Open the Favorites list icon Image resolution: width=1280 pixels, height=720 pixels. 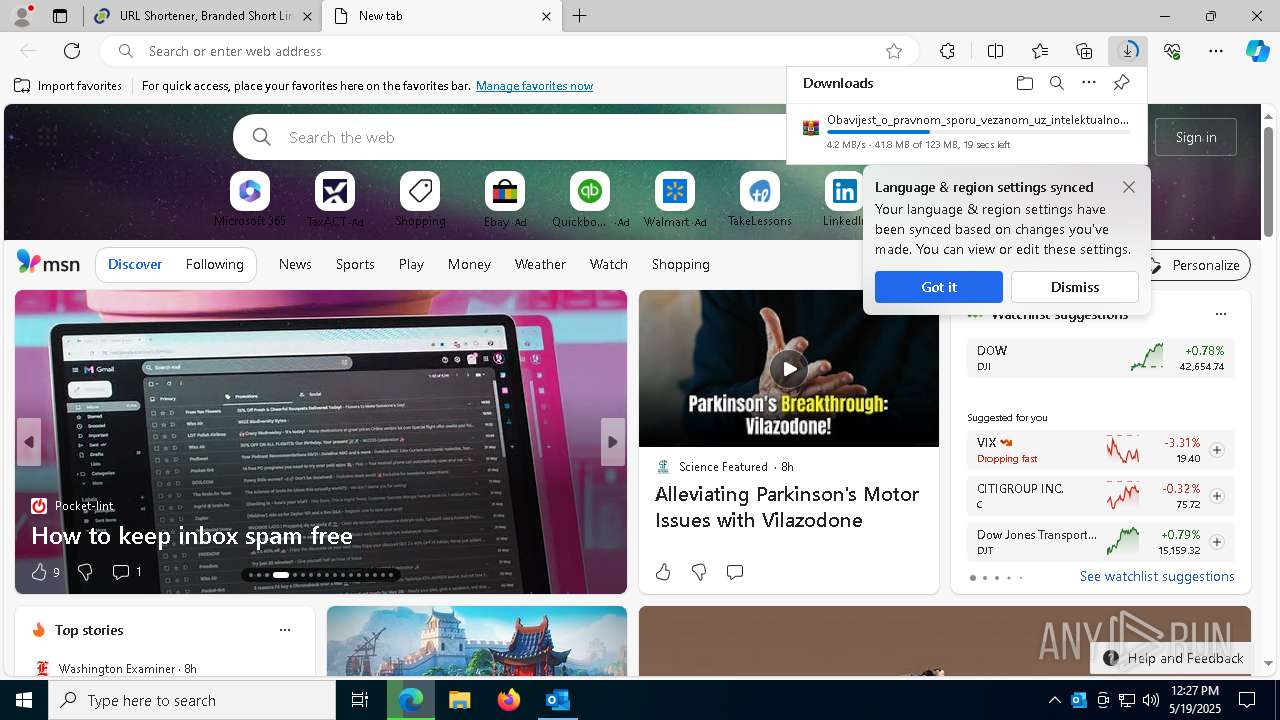click(x=1040, y=51)
